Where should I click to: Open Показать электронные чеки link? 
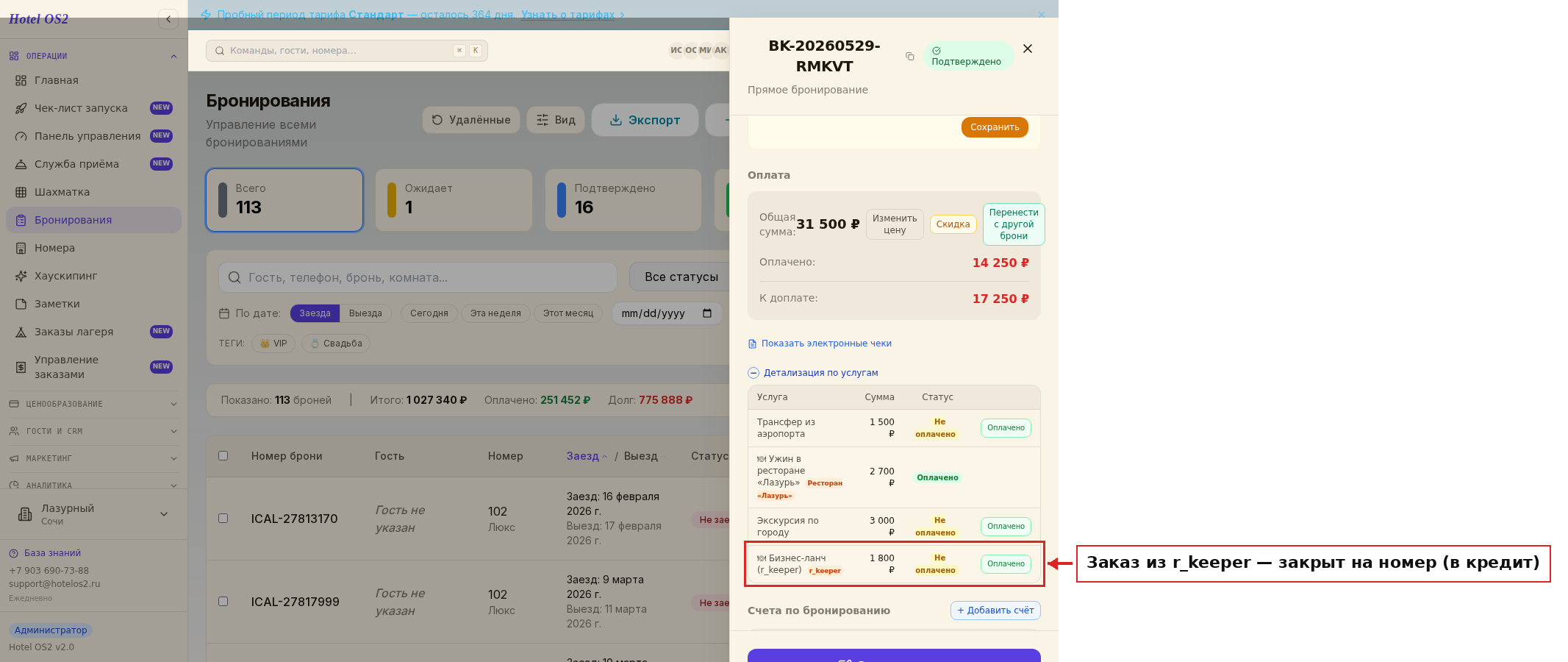820,344
